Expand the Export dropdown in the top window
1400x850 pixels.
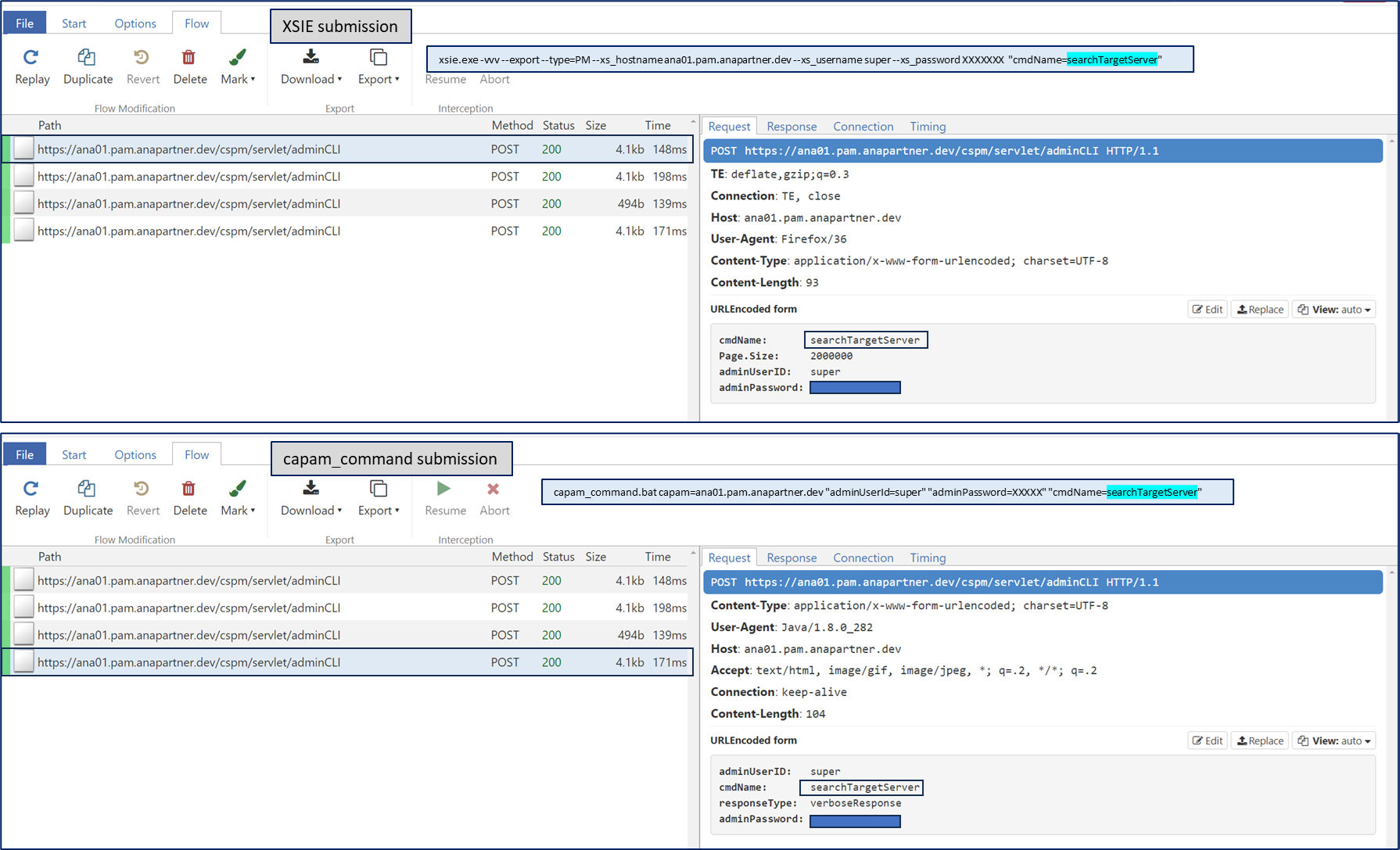click(x=379, y=79)
